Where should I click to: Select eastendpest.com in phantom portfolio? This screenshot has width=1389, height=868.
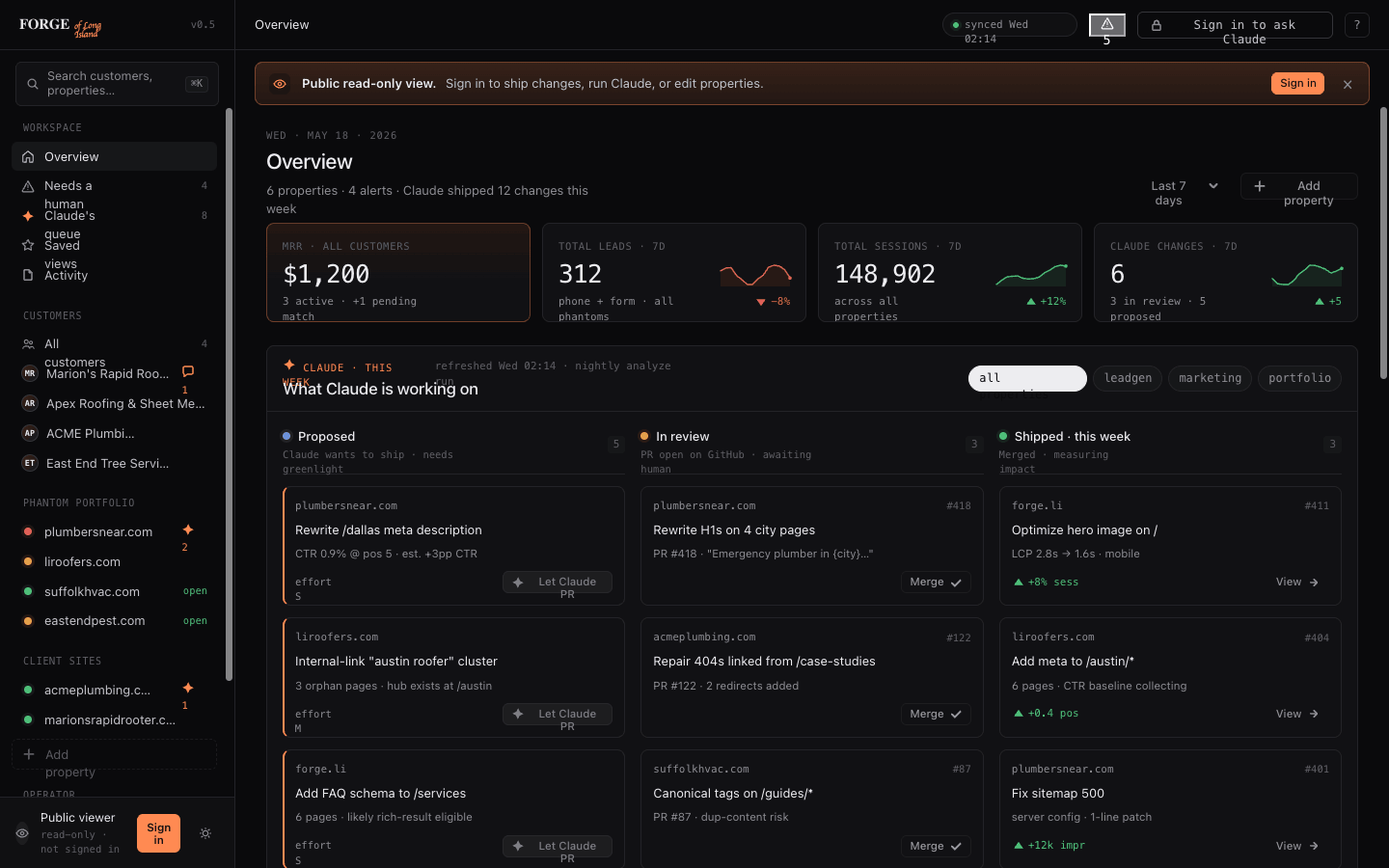coord(114,621)
